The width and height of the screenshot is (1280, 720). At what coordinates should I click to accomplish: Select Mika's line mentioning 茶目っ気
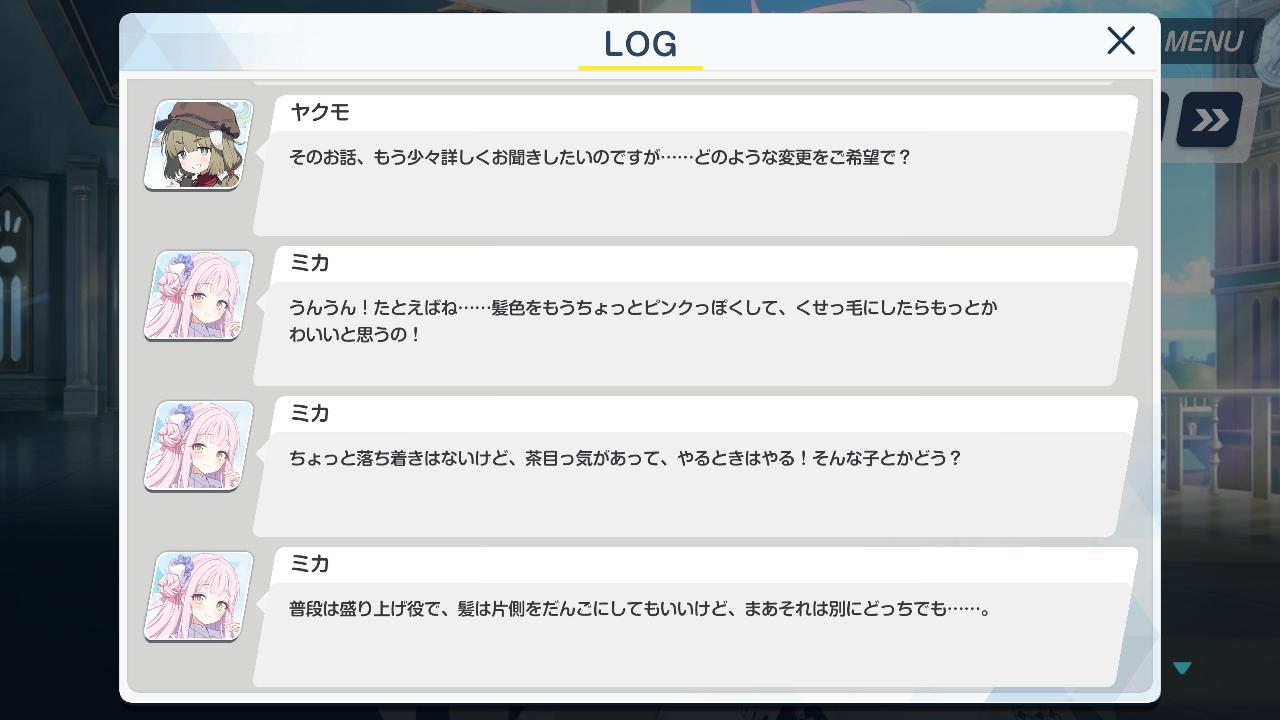[x=625, y=458]
